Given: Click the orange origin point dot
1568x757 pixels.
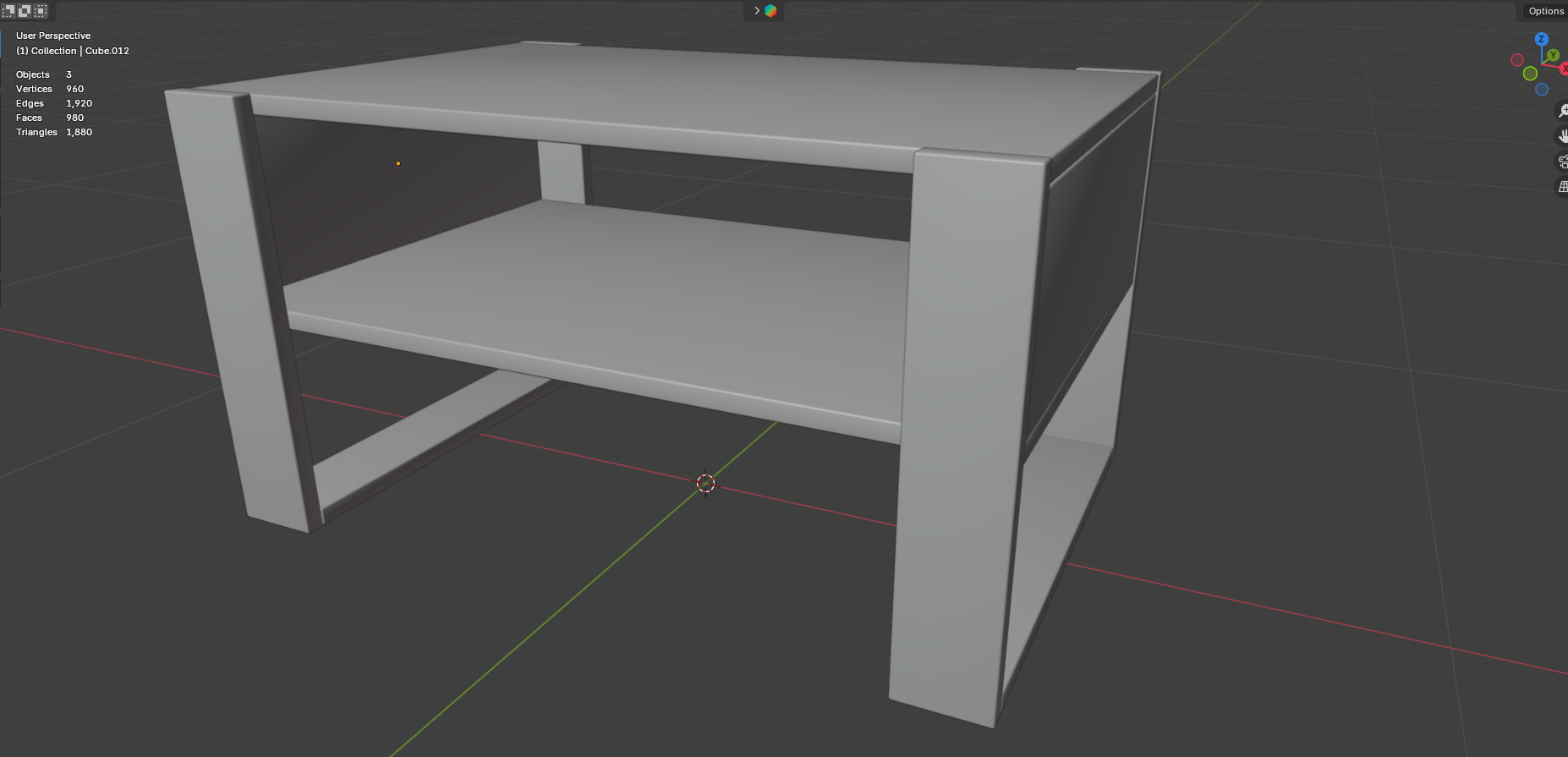Looking at the screenshot, I should point(398,163).
